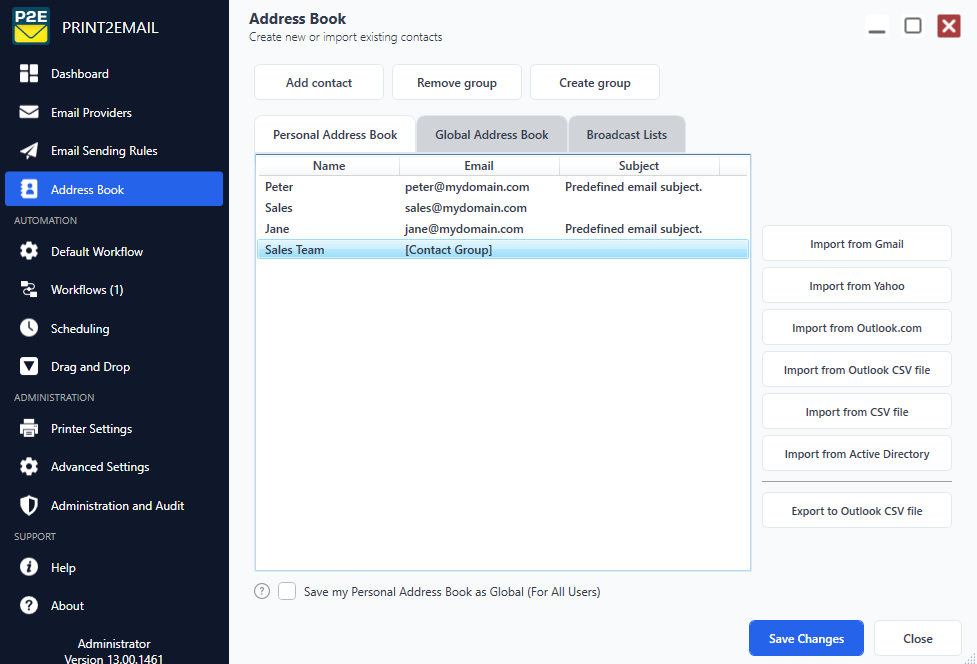Switch to Personal Address Book tab
Image resolution: width=977 pixels, height=664 pixels.
(x=335, y=135)
